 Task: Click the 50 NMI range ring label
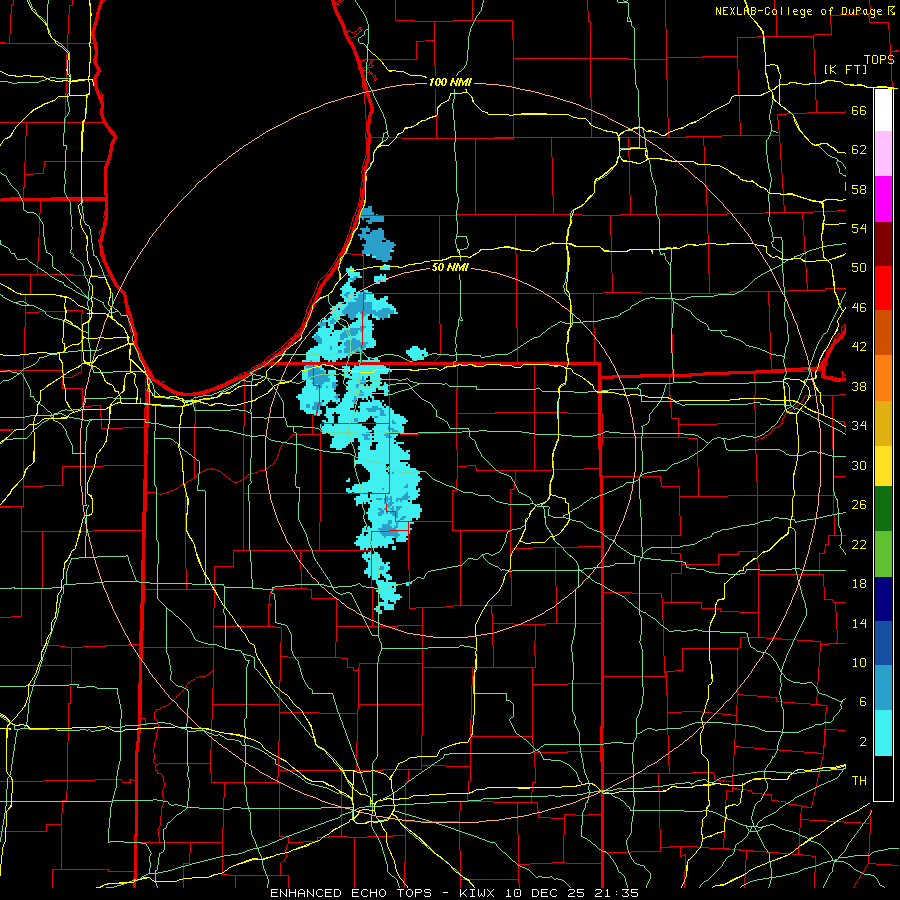(450, 267)
